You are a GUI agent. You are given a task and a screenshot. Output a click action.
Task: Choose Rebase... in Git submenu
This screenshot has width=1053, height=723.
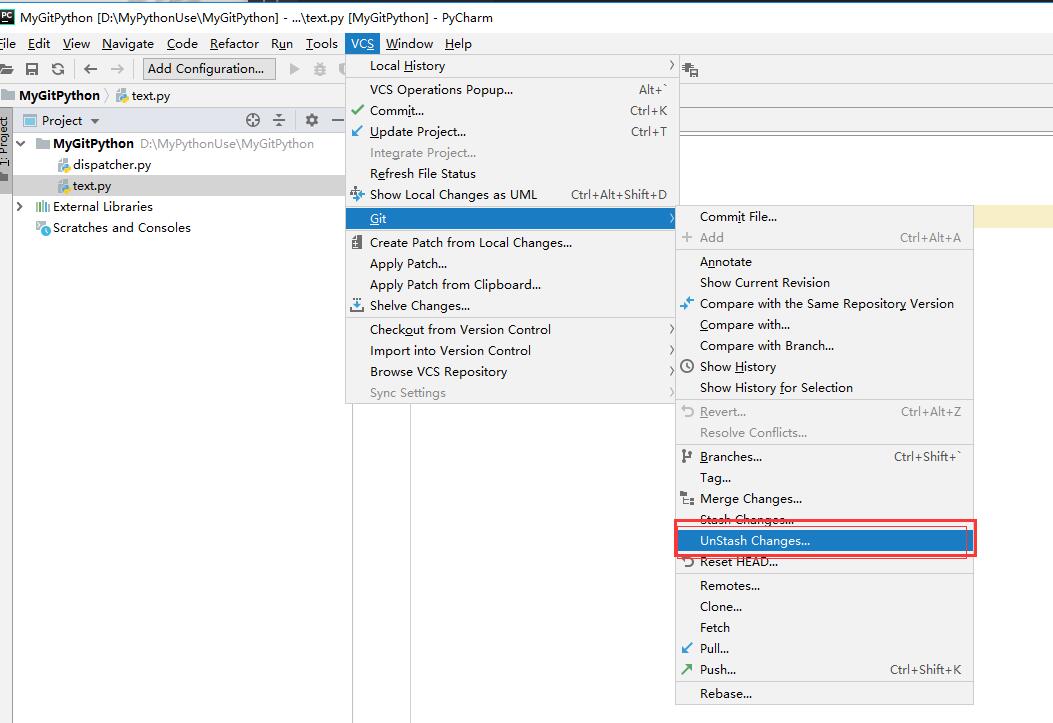pyautogui.click(x=824, y=693)
